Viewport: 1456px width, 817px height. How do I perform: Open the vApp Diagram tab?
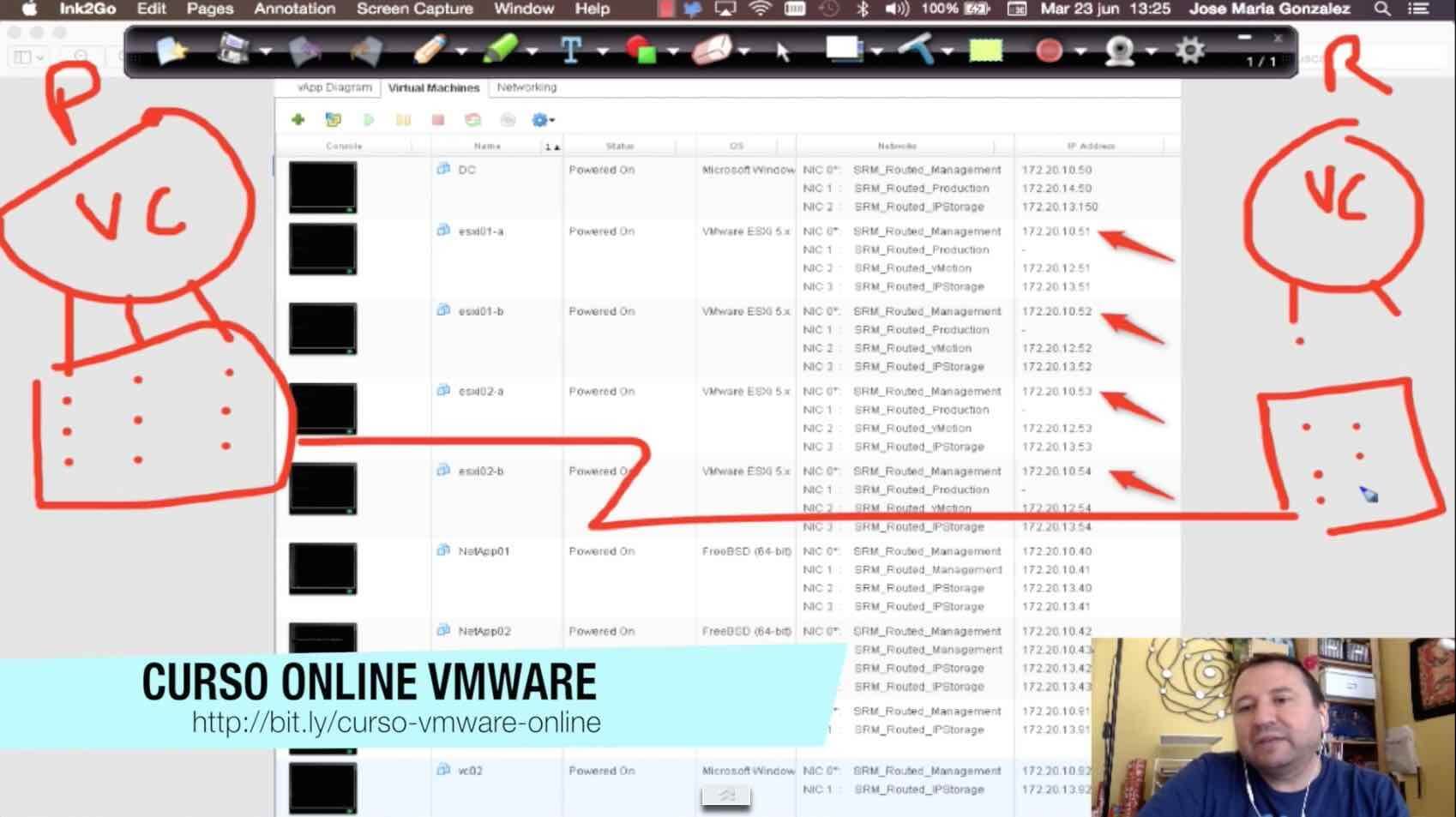(334, 87)
